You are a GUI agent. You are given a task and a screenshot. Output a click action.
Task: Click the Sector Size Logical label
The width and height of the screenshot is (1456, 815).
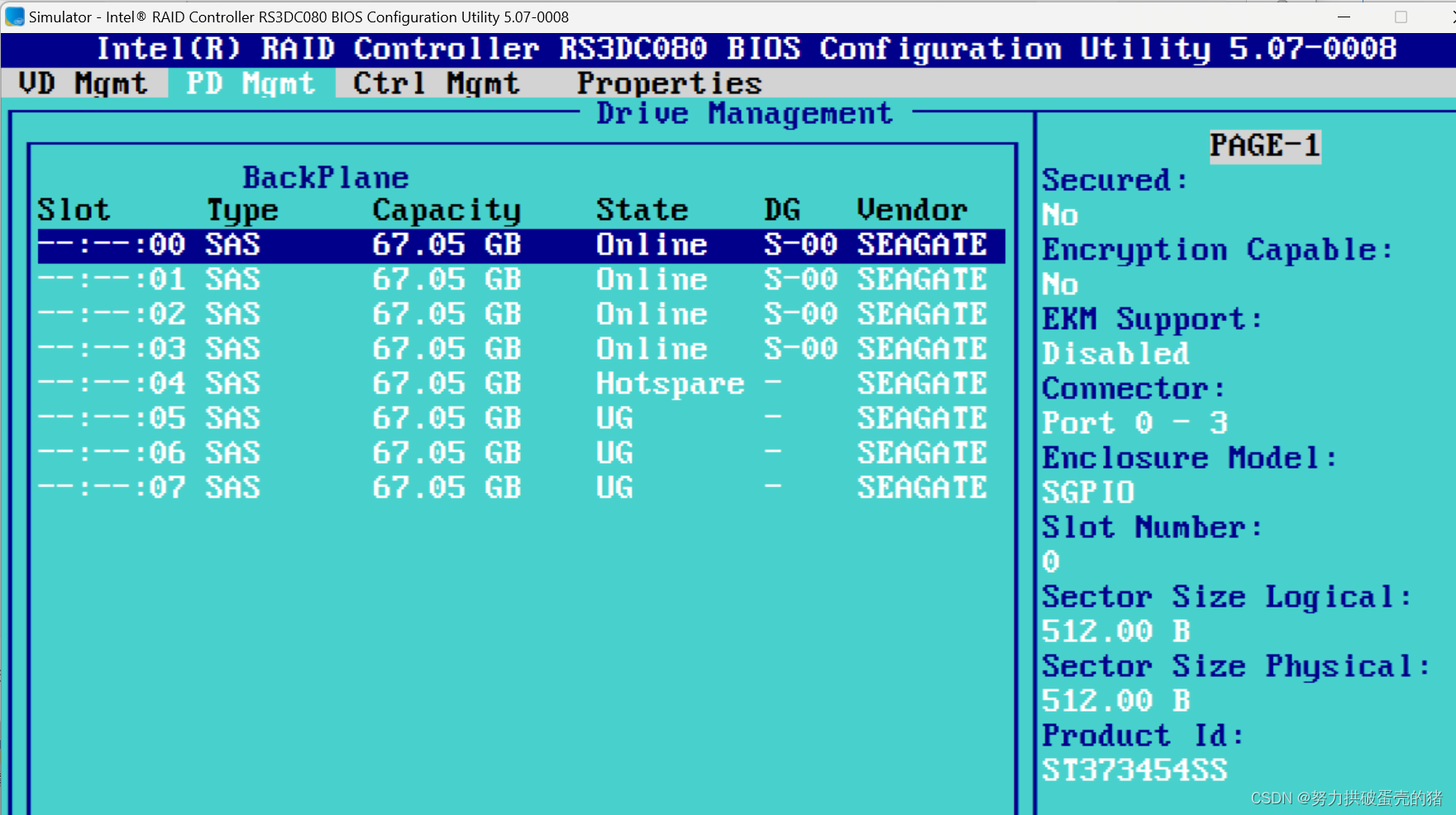1227,597
